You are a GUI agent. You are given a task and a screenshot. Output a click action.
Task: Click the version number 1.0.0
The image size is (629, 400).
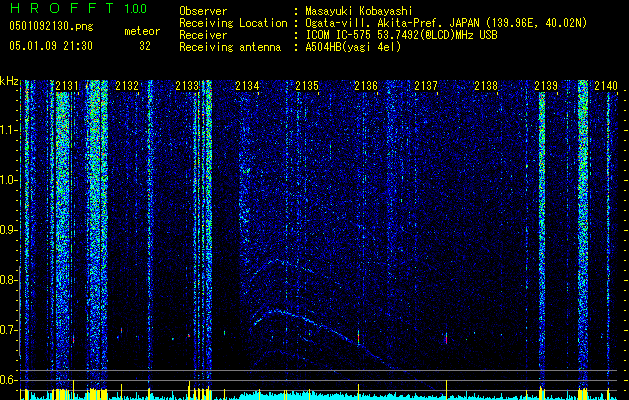coord(136,8)
